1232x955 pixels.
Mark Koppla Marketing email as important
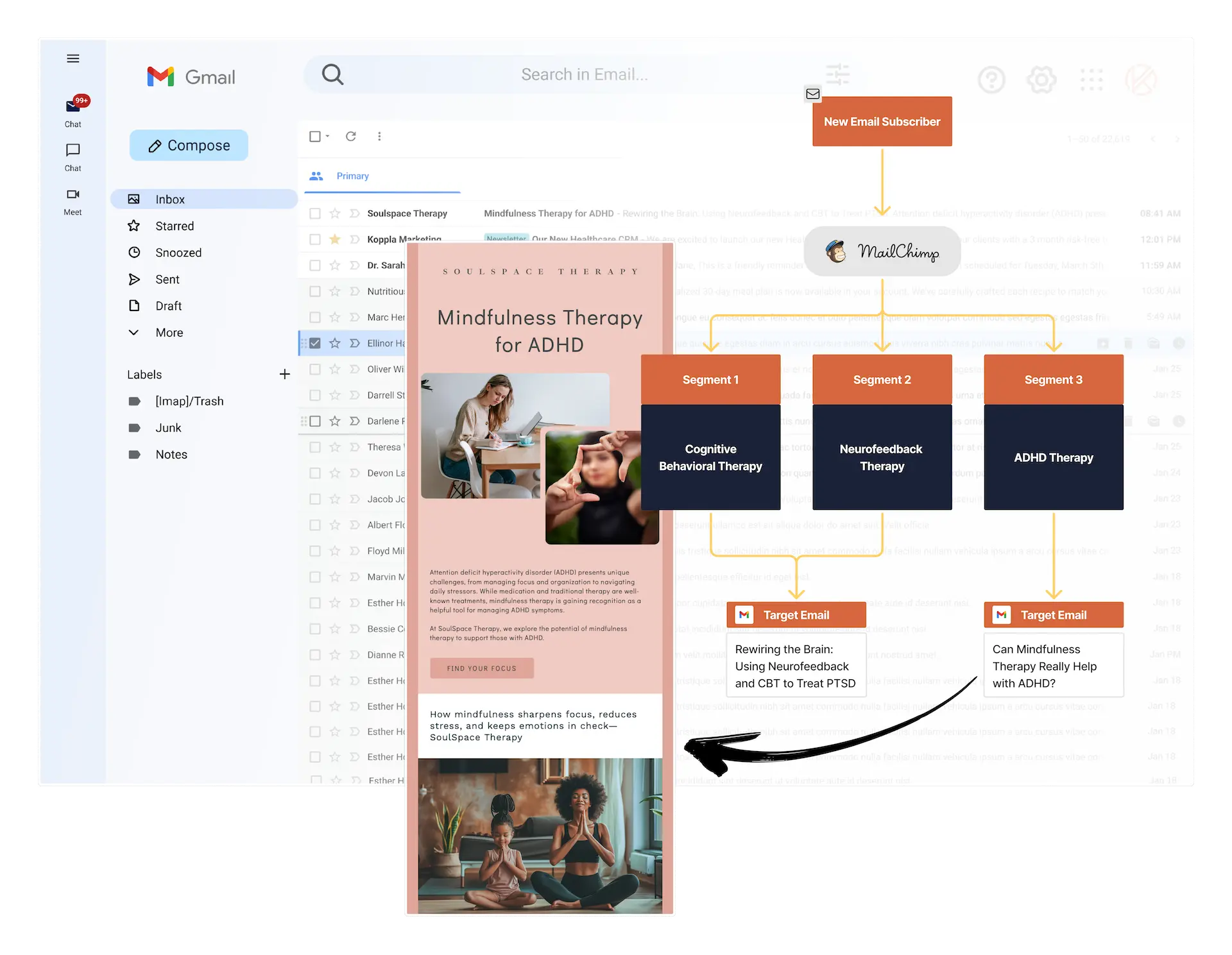(355, 239)
